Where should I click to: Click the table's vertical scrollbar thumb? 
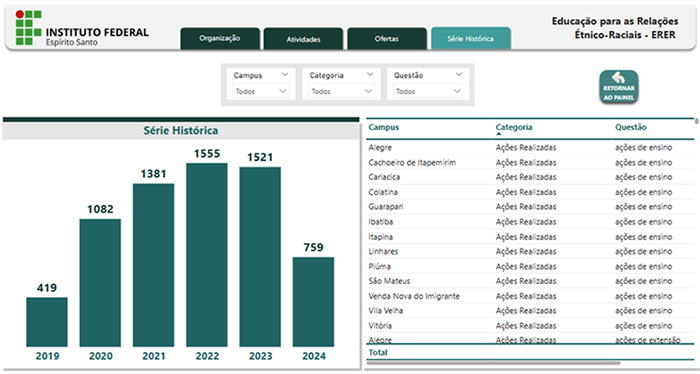pos(697,121)
